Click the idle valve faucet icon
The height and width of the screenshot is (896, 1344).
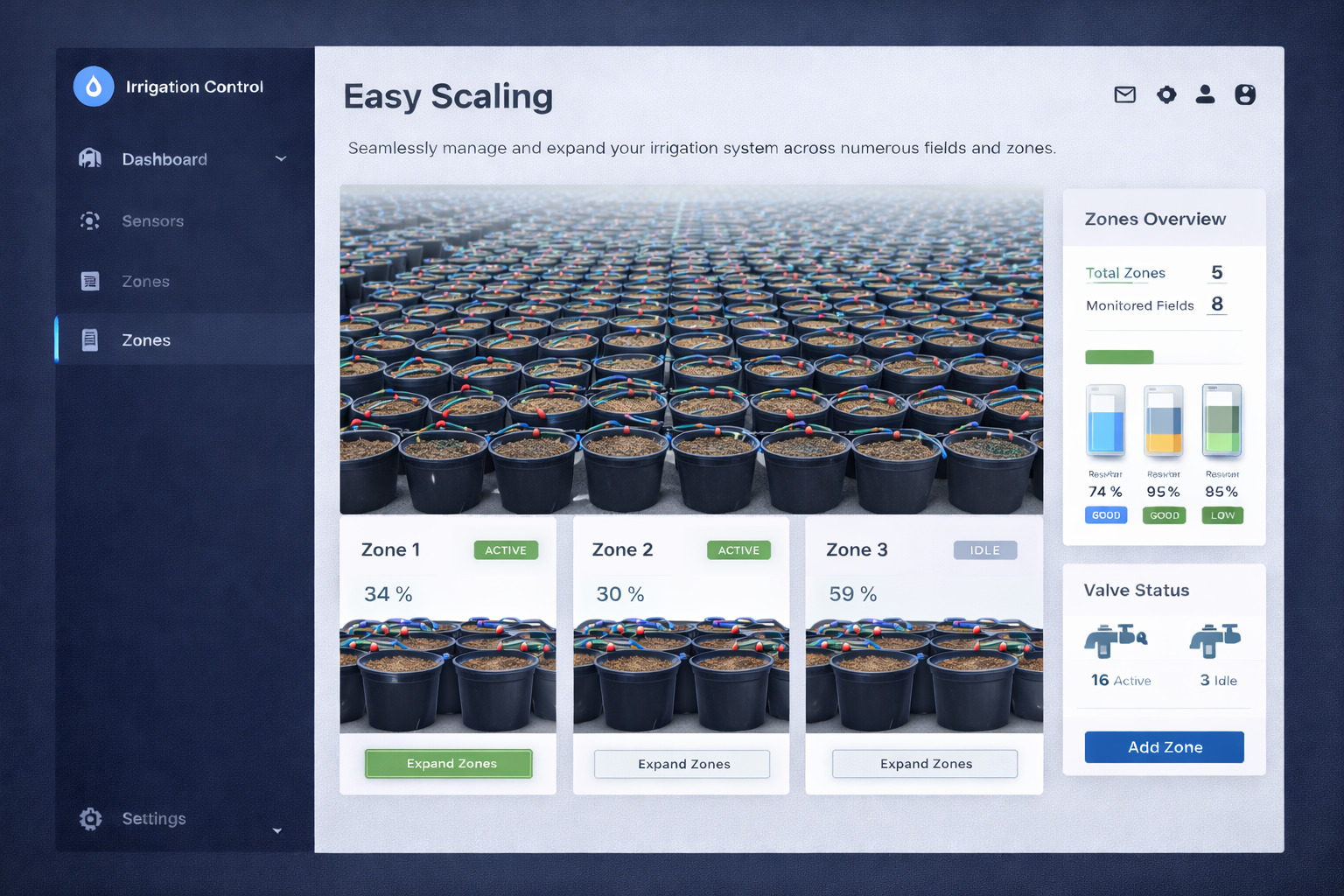[x=1214, y=640]
